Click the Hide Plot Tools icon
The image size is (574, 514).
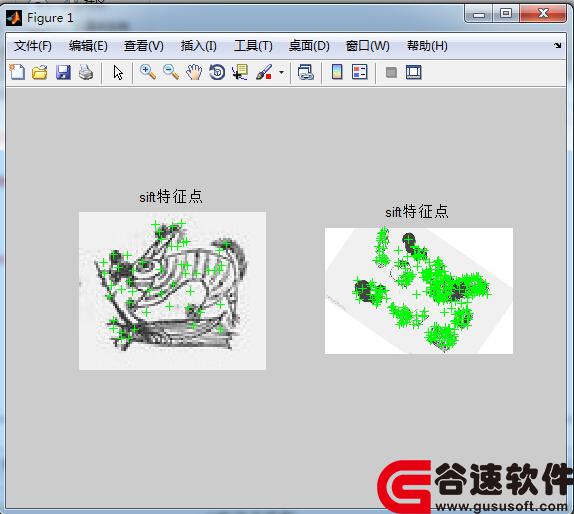tap(391, 72)
